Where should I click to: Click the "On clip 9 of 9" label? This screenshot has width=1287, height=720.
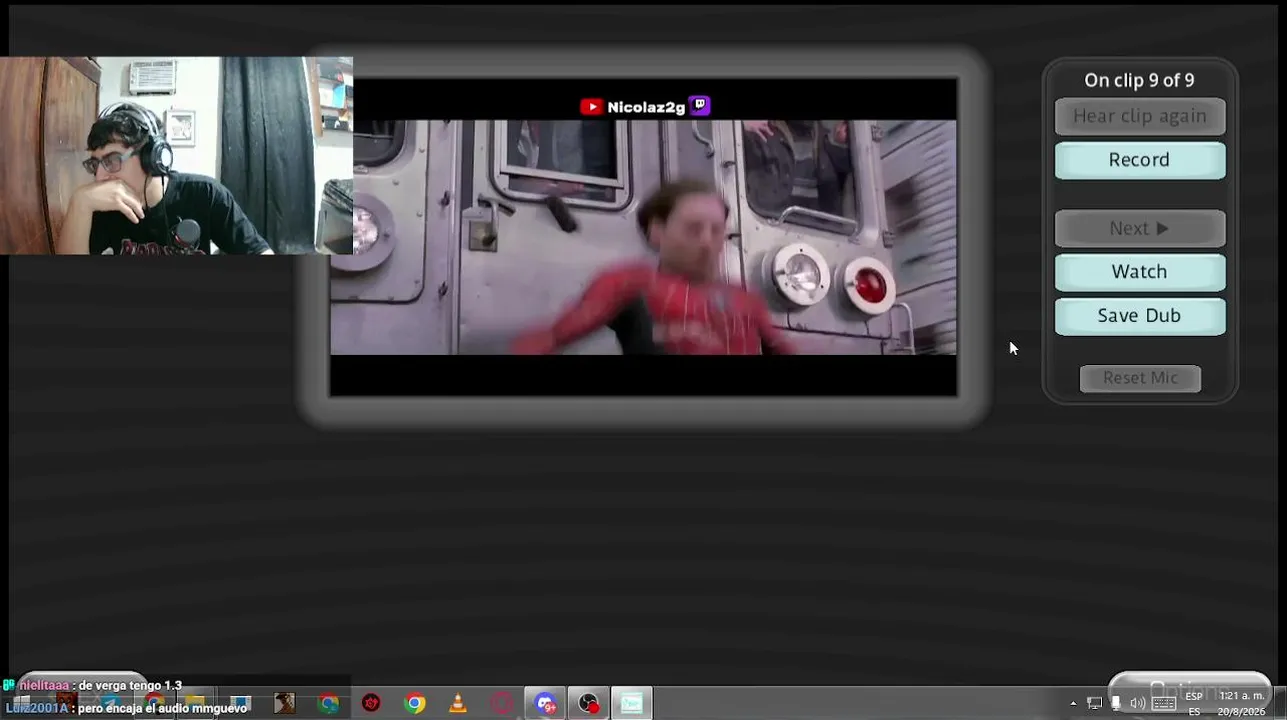point(1139,80)
